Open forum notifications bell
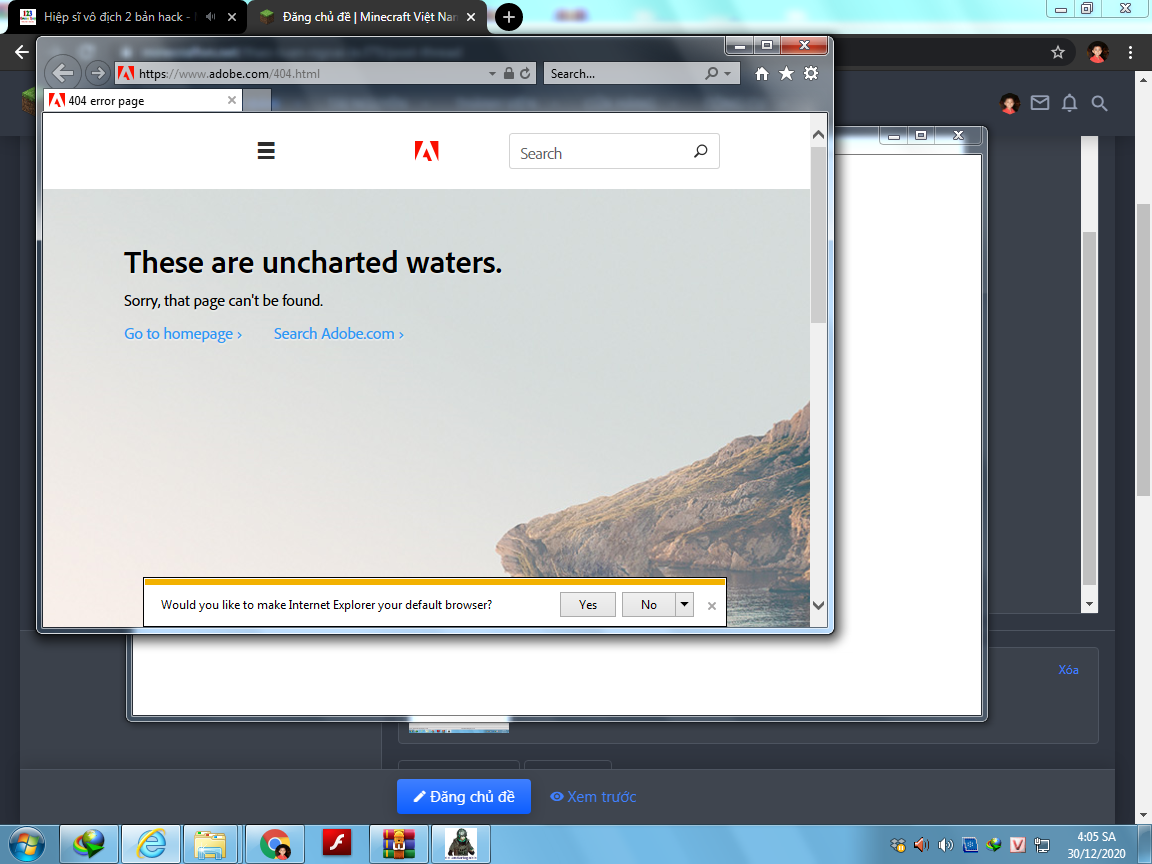 pyautogui.click(x=1070, y=104)
